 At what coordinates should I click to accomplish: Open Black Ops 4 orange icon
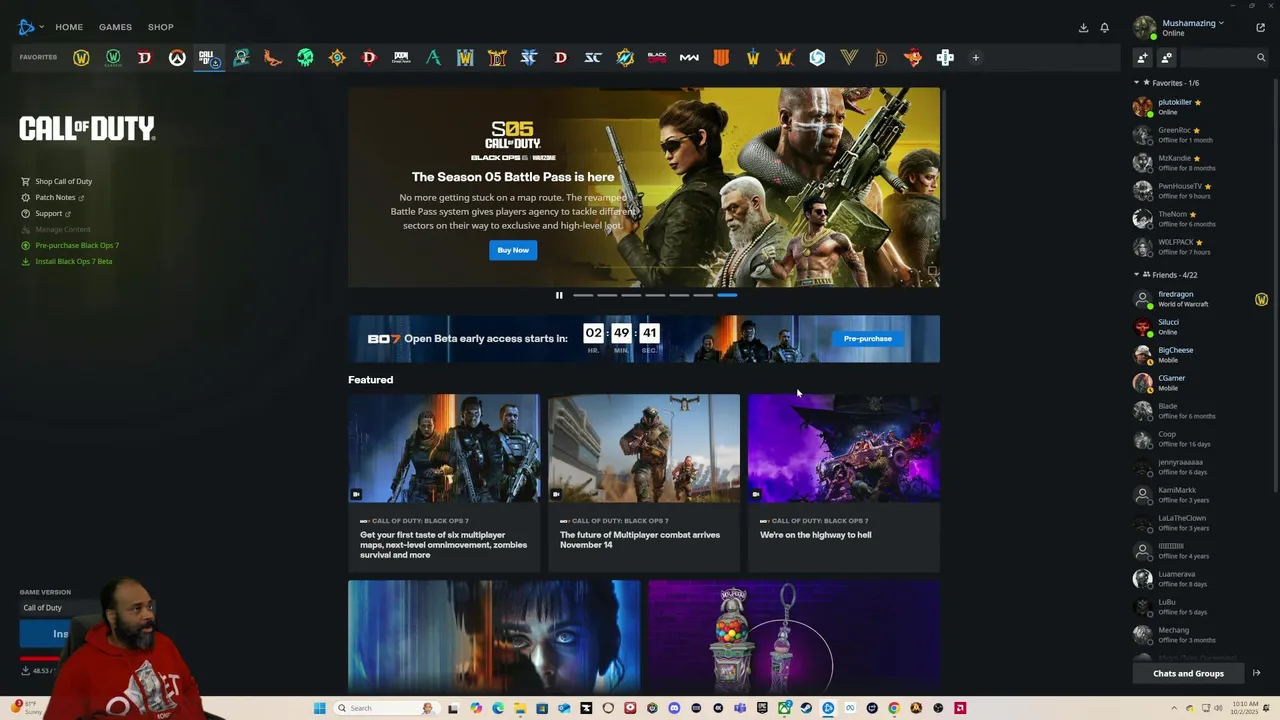click(x=721, y=58)
